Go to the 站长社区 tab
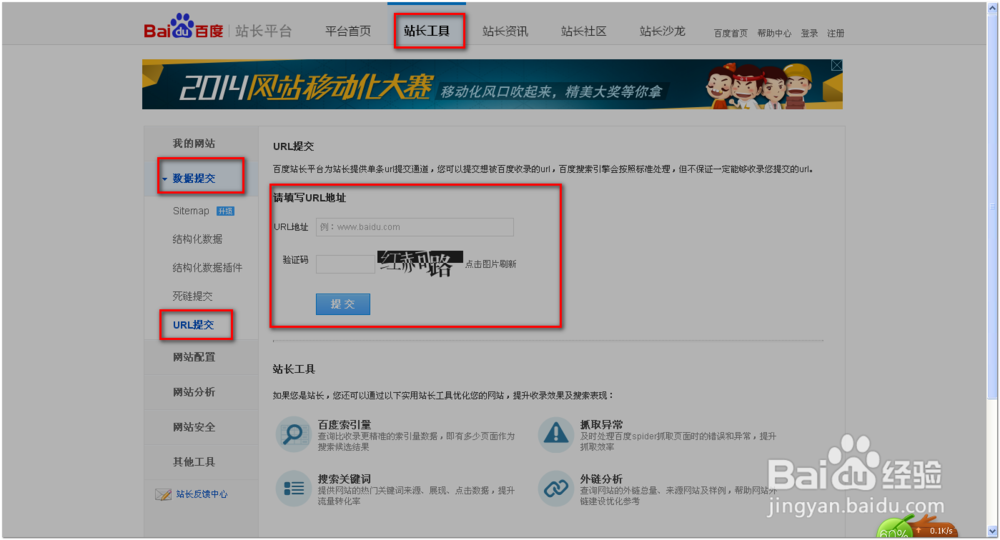The width and height of the screenshot is (1000, 540). (x=584, y=31)
